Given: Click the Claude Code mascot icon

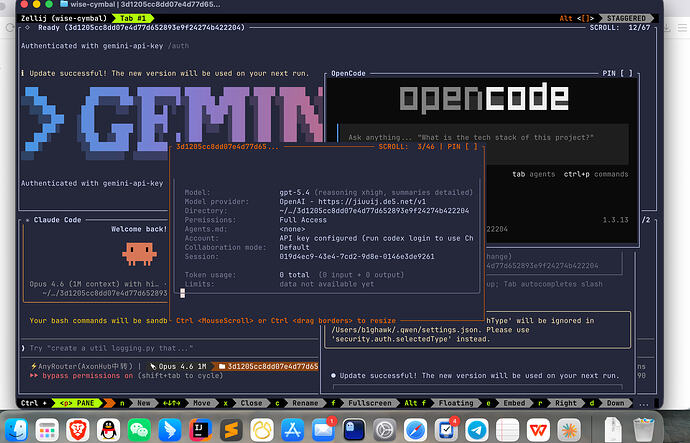Looking at the screenshot, I should [x=139, y=254].
